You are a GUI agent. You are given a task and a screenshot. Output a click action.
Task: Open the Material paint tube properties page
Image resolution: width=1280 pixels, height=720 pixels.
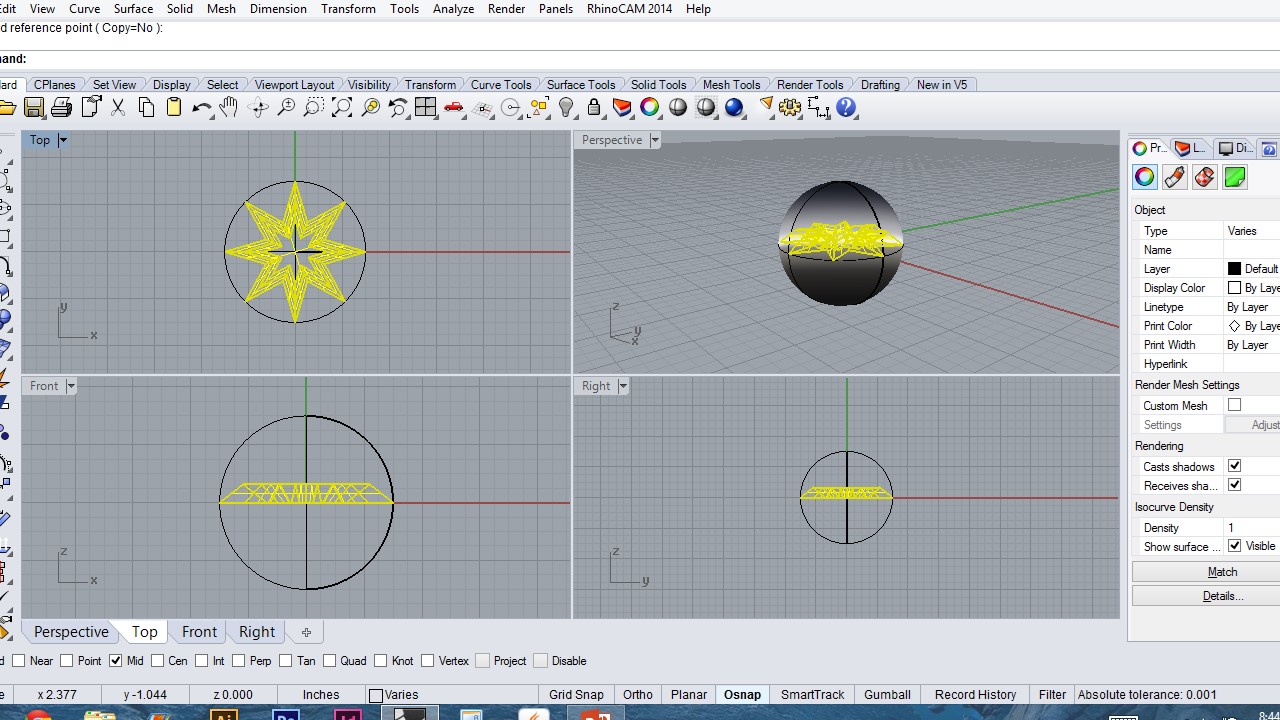click(1175, 177)
